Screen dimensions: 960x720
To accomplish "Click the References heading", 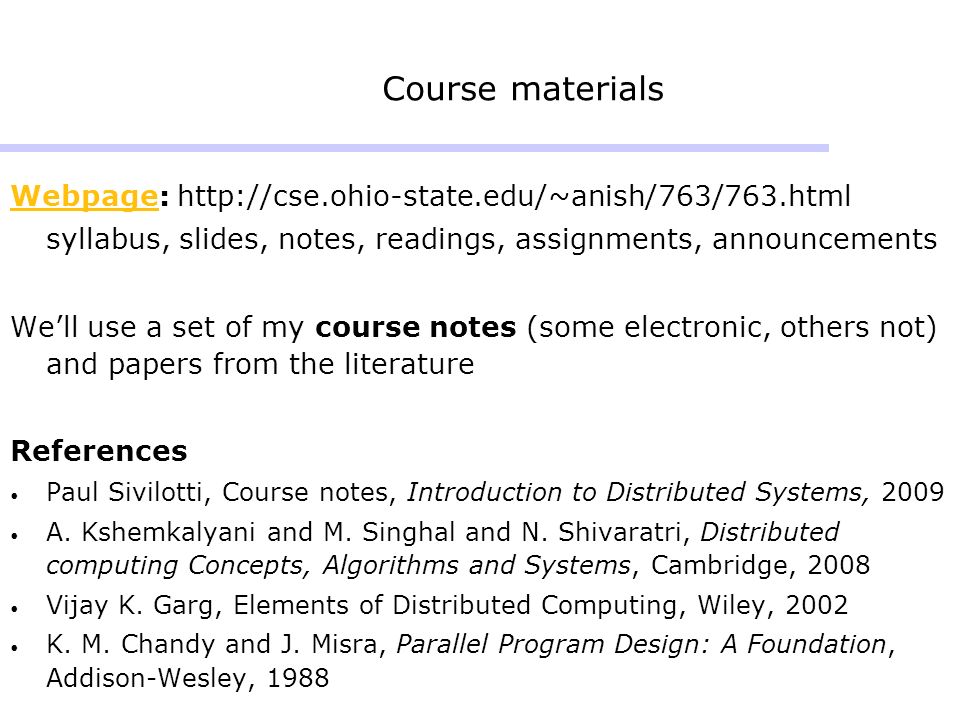I will click(99, 451).
